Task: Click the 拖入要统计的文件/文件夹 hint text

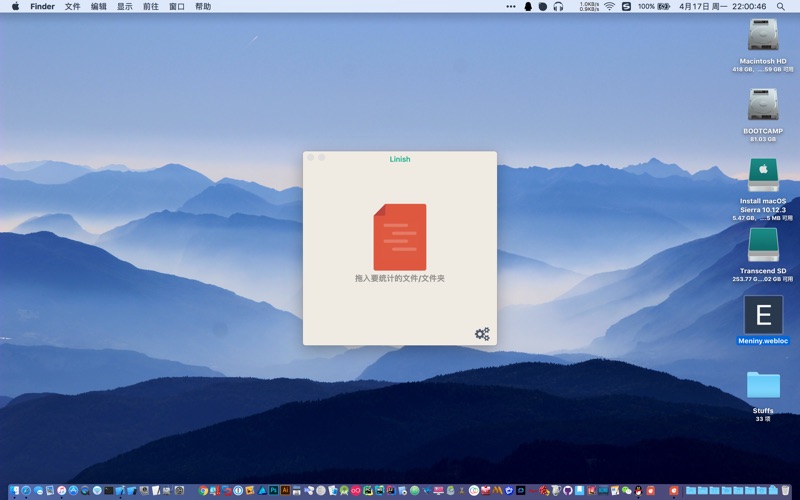Action: click(x=400, y=279)
